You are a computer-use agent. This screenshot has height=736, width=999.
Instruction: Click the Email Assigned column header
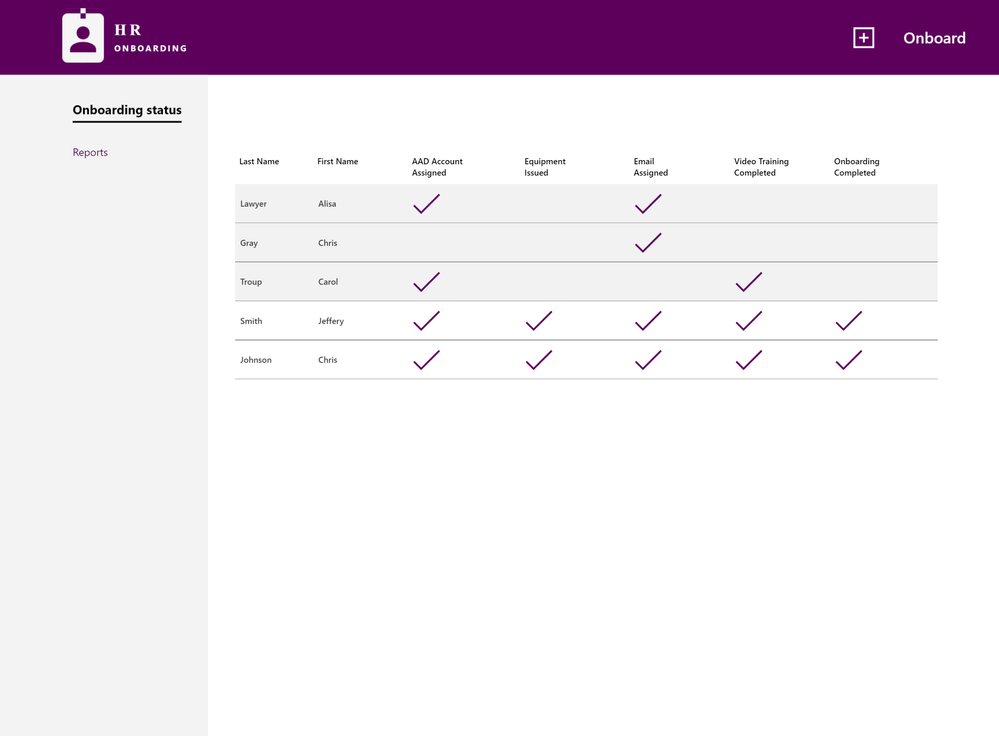coord(650,167)
